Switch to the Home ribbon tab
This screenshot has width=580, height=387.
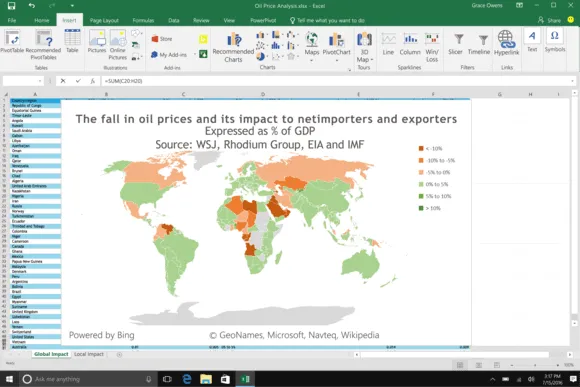click(x=41, y=20)
